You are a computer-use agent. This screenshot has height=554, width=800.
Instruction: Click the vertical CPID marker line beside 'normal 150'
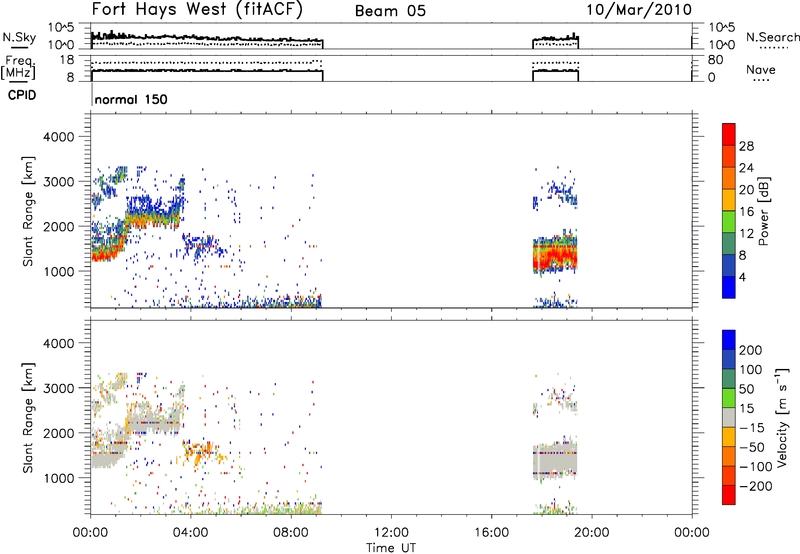click(x=92, y=95)
